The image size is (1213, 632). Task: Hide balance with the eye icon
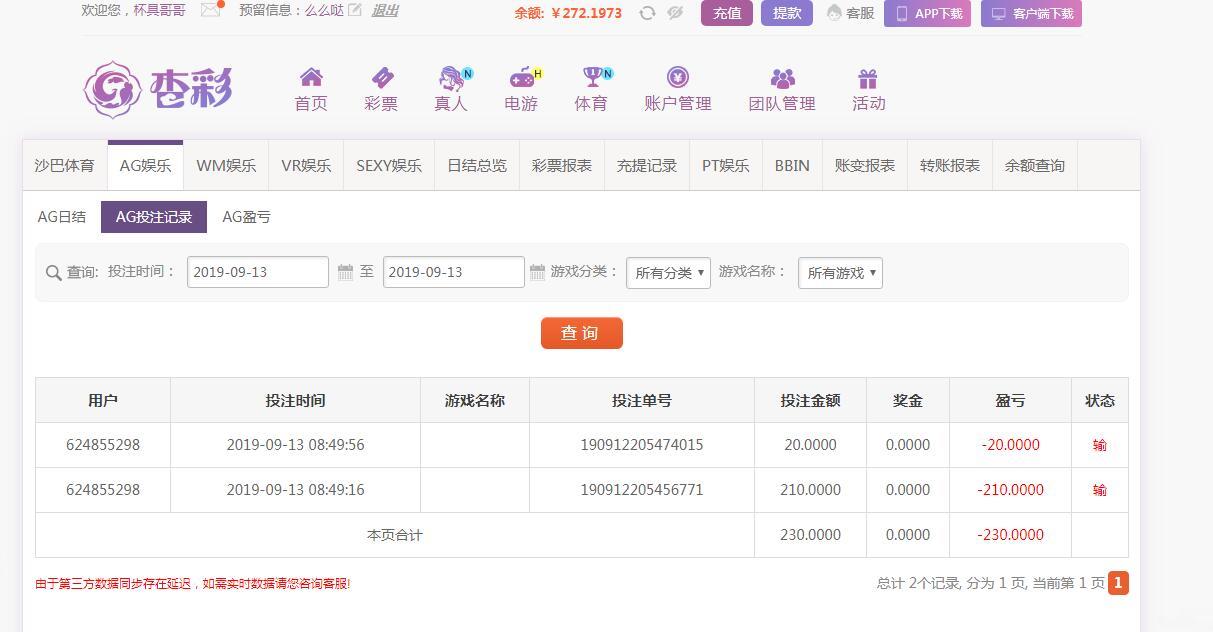[675, 13]
